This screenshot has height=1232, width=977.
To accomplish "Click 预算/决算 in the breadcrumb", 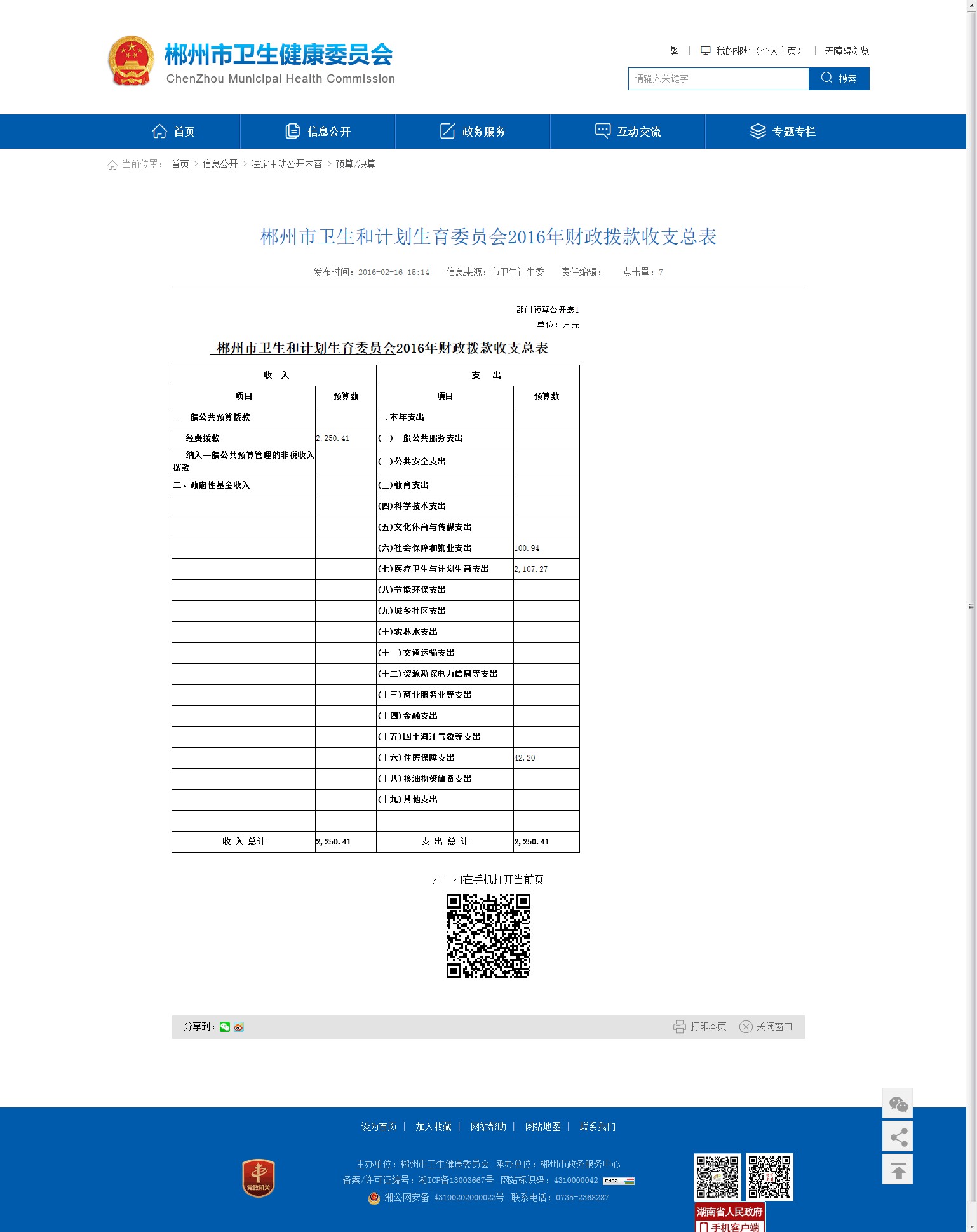I will [355, 165].
